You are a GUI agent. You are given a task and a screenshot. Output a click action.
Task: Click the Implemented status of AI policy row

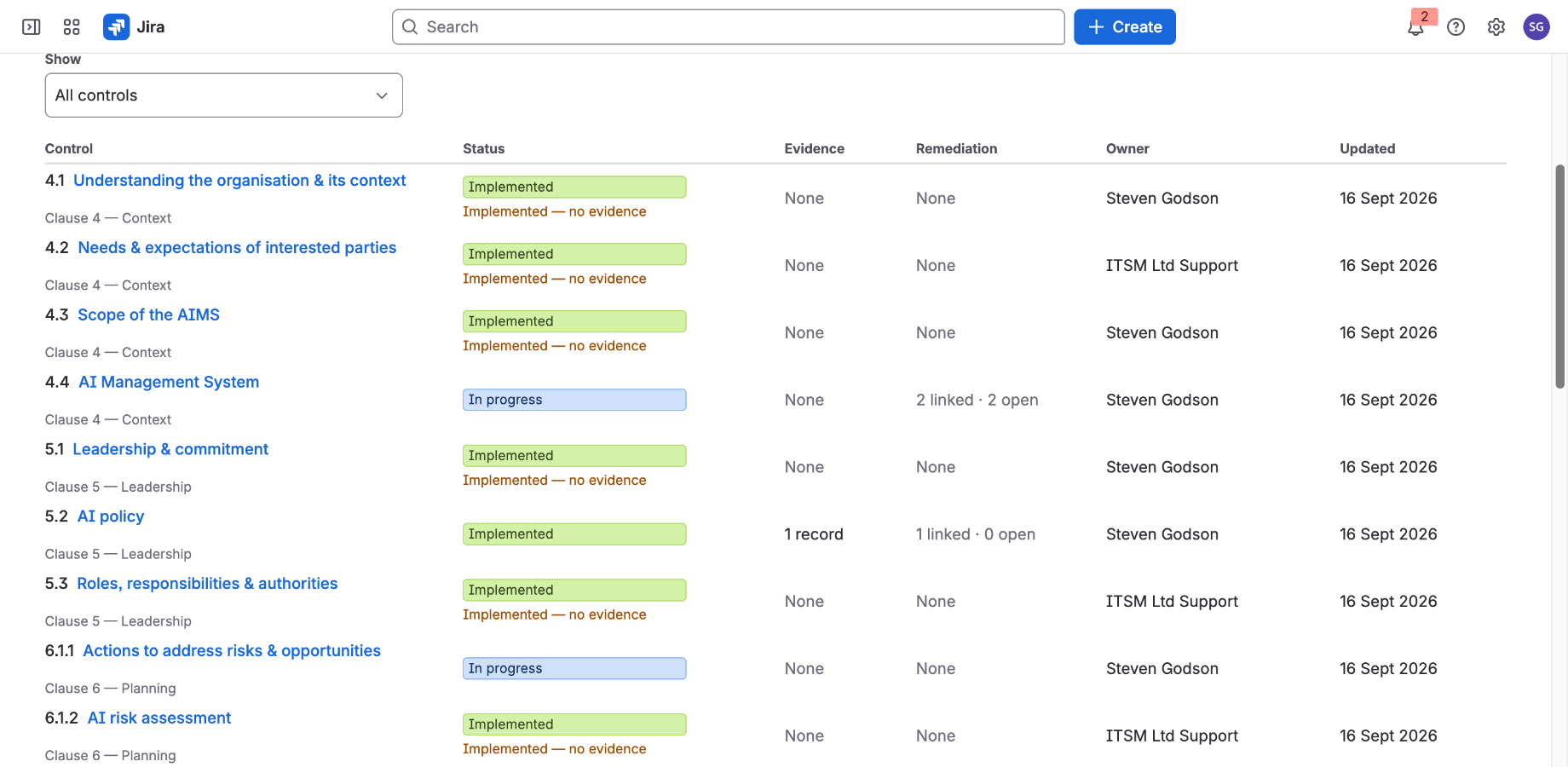[x=574, y=534]
